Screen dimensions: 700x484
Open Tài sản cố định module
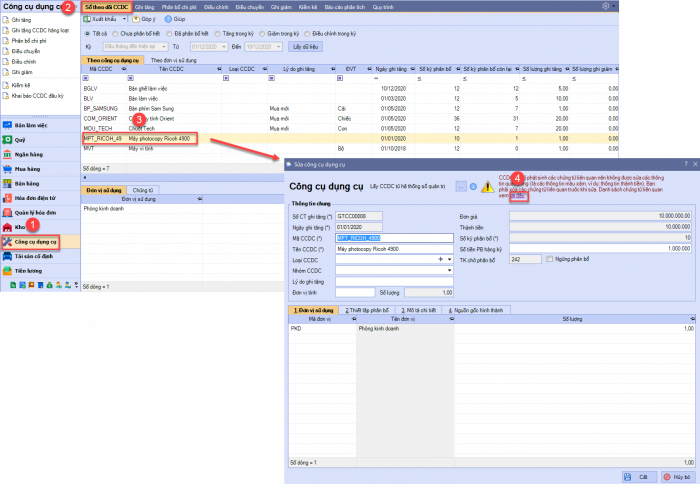click(x=34, y=256)
